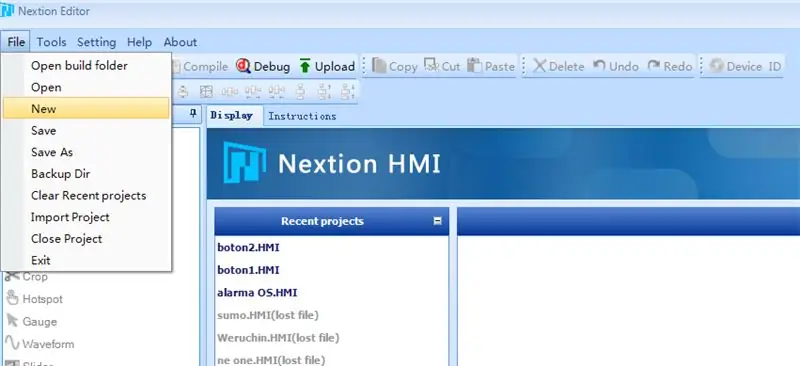This screenshot has width=800, height=366.
Task: Select the Waveform component in toolbox
Action: [39, 344]
